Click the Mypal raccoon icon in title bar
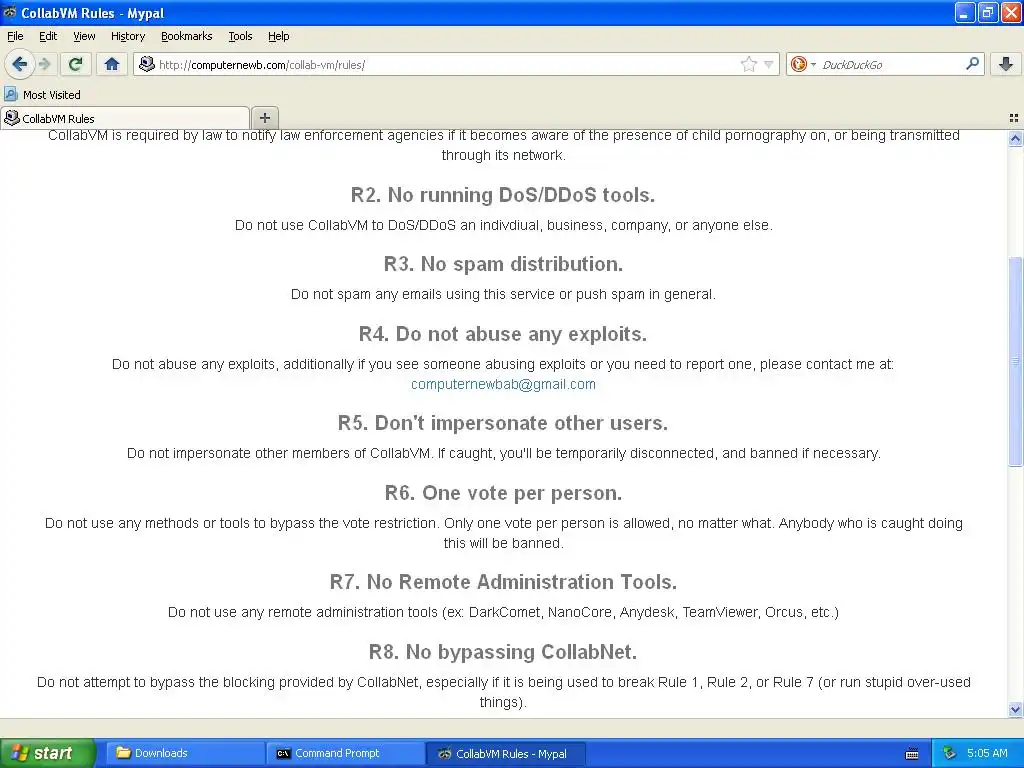Screen dimensions: 1024x768 [x=9, y=12]
